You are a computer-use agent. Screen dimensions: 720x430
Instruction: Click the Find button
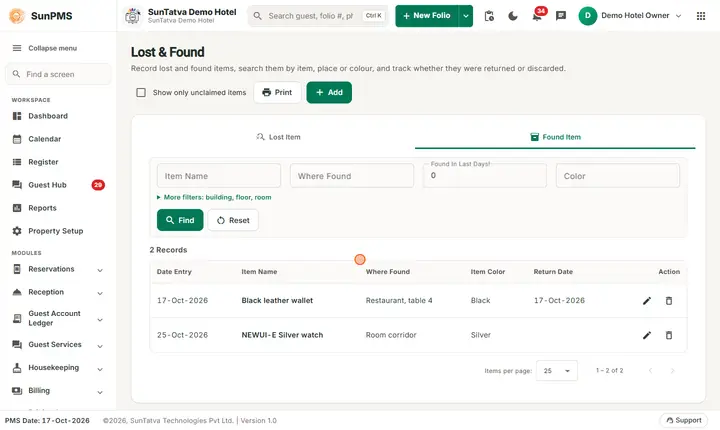point(180,221)
